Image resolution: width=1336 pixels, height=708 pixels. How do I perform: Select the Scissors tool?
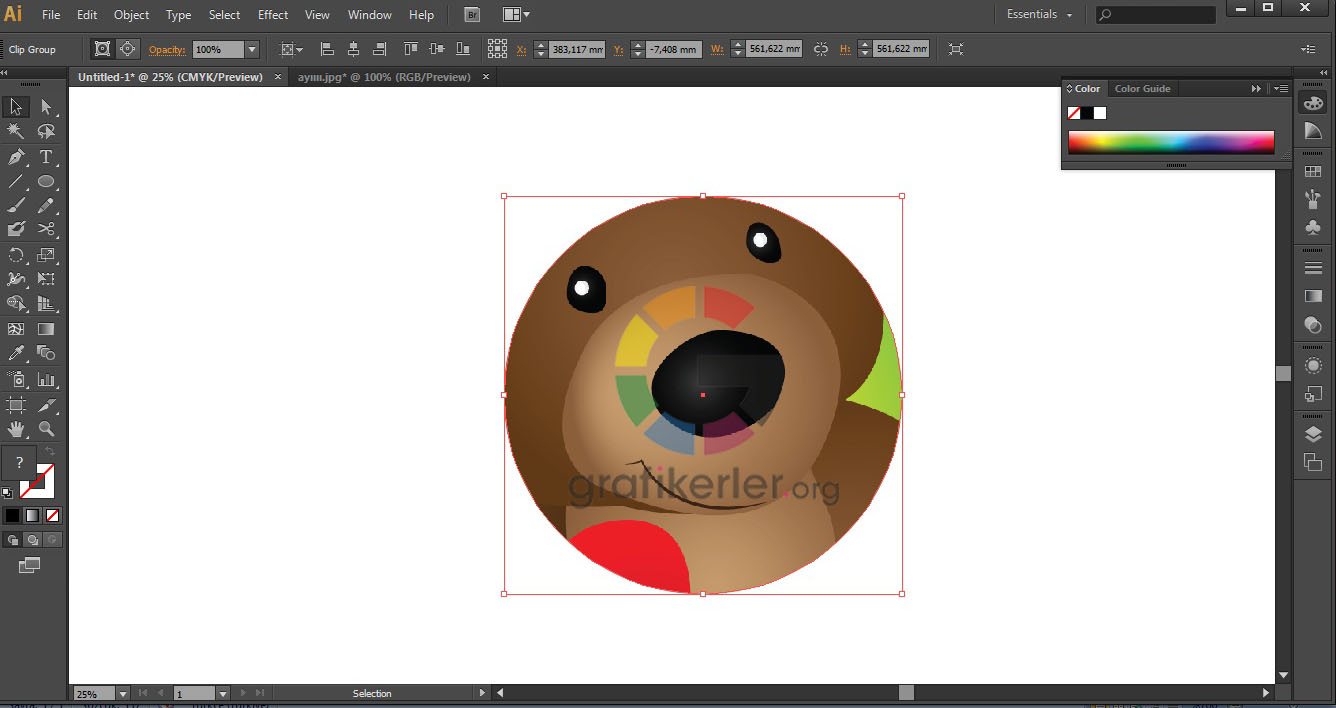(46, 229)
